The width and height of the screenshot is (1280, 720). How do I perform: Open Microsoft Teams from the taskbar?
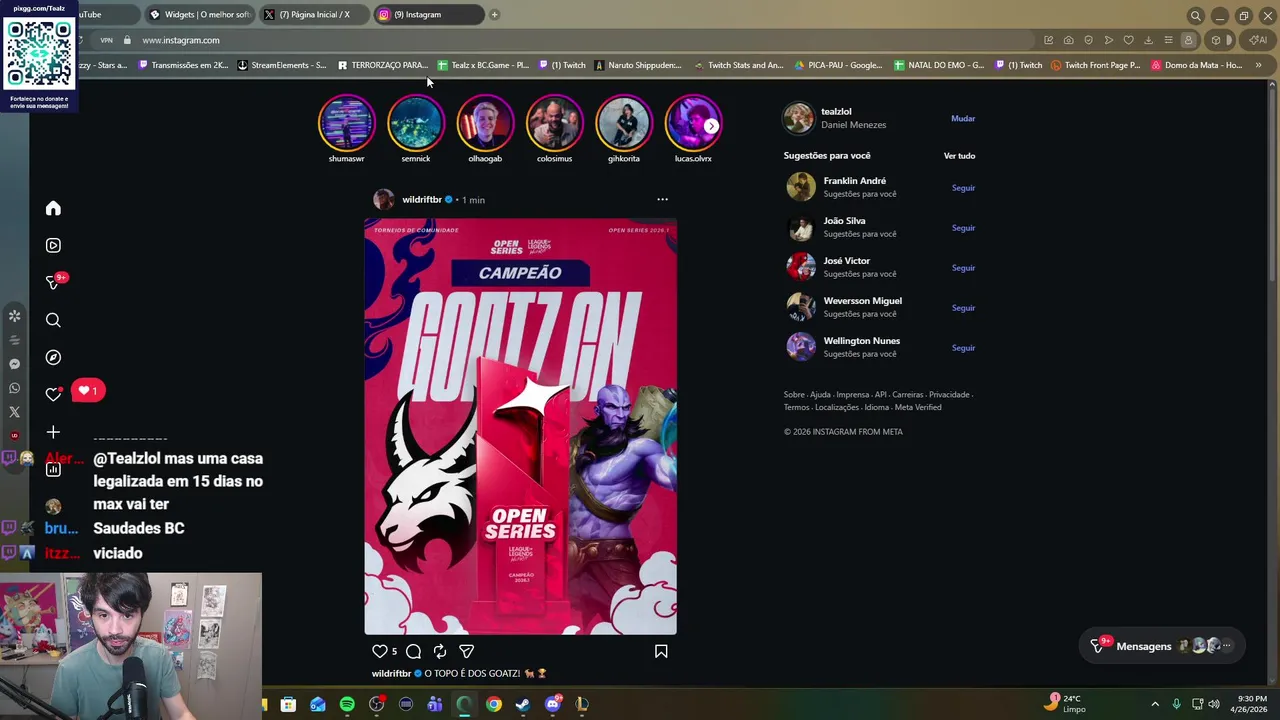point(435,704)
